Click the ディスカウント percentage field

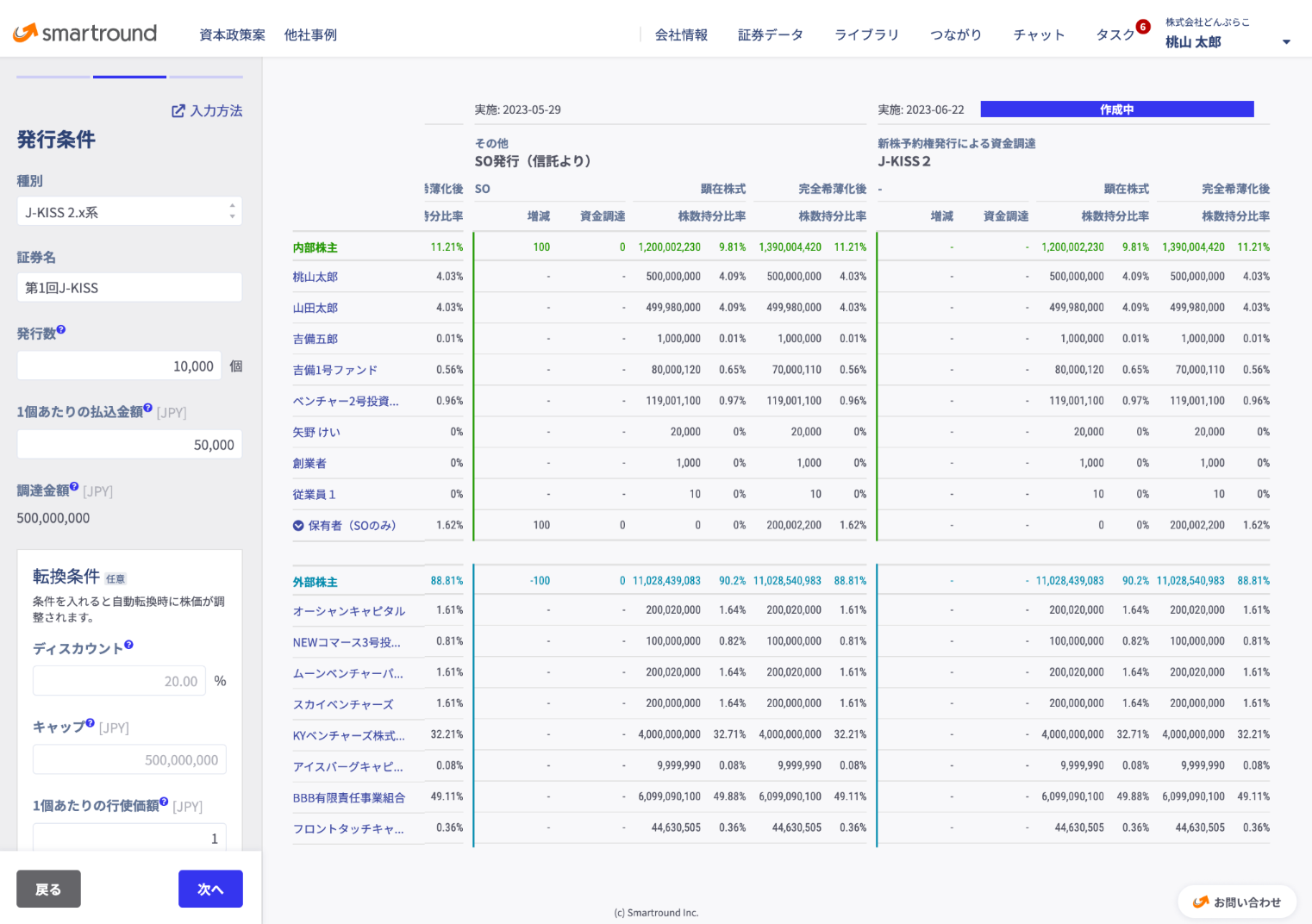119,681
